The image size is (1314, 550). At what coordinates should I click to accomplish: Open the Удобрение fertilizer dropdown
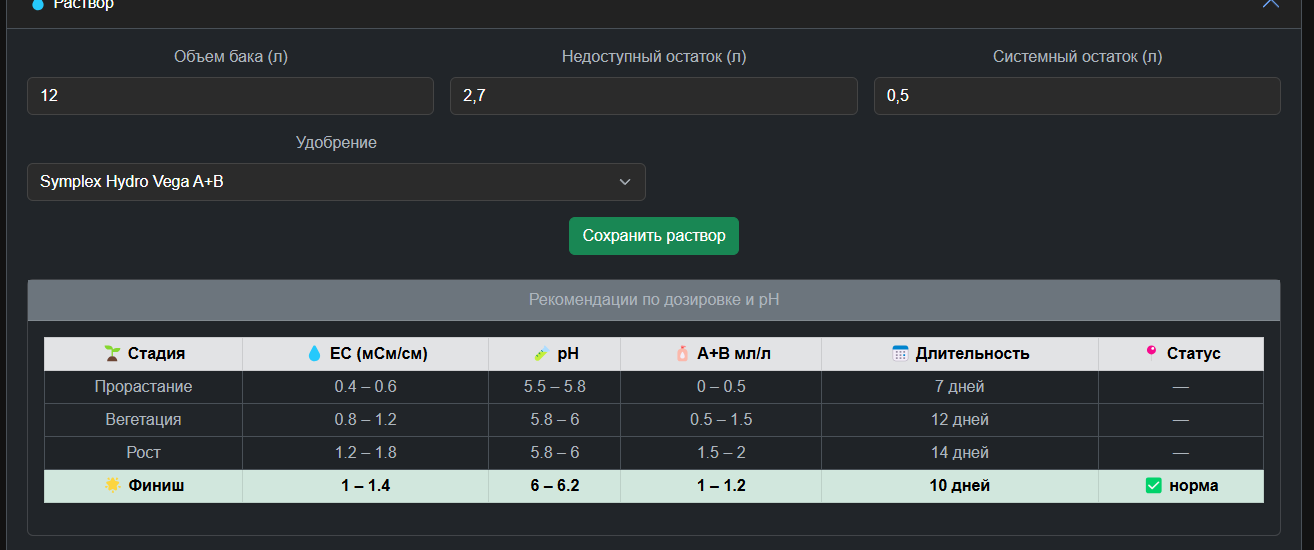(x=336, y=182)
